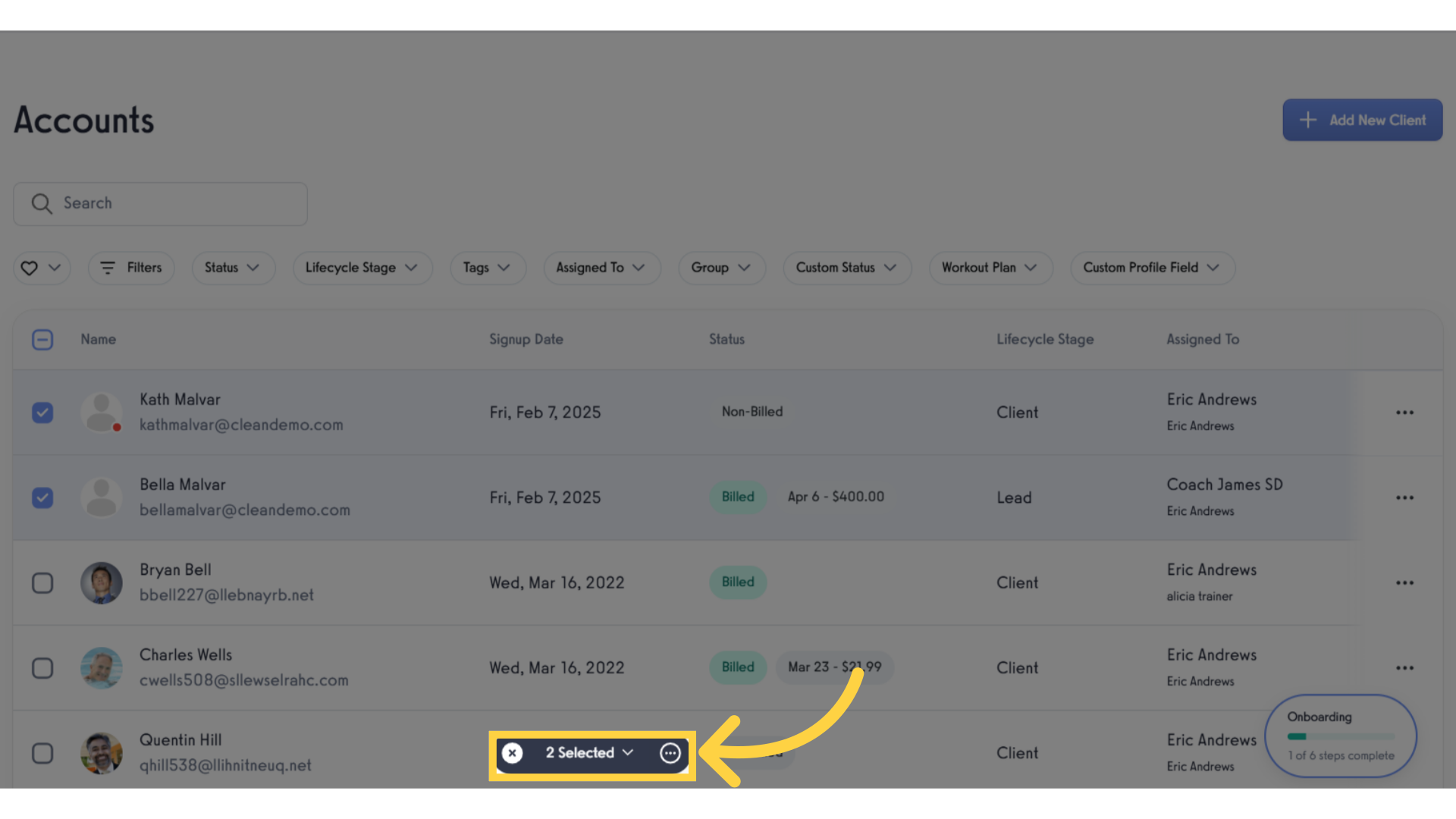The width and height of the screenshot is (1456, 819).
Task: Click into the Search accounts field
Action: click(x=160, y=203)
